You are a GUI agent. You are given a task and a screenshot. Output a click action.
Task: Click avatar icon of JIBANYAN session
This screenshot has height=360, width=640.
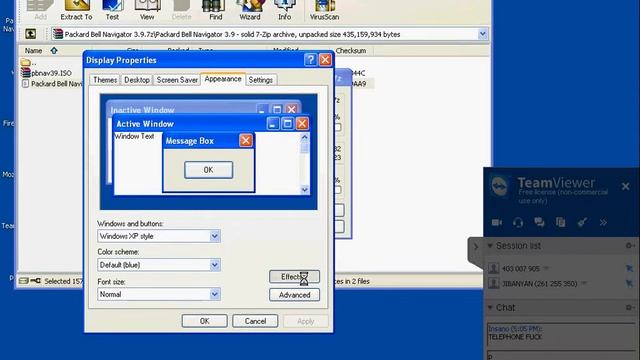click(x=493, y=283)
